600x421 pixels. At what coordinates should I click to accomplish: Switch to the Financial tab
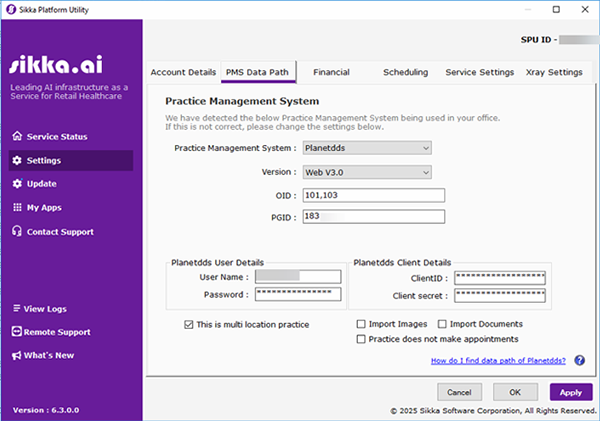331,72
